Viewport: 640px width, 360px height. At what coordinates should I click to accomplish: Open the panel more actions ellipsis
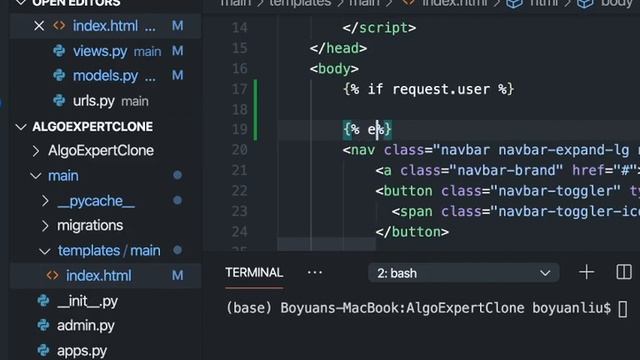click(x=315, y=272)
